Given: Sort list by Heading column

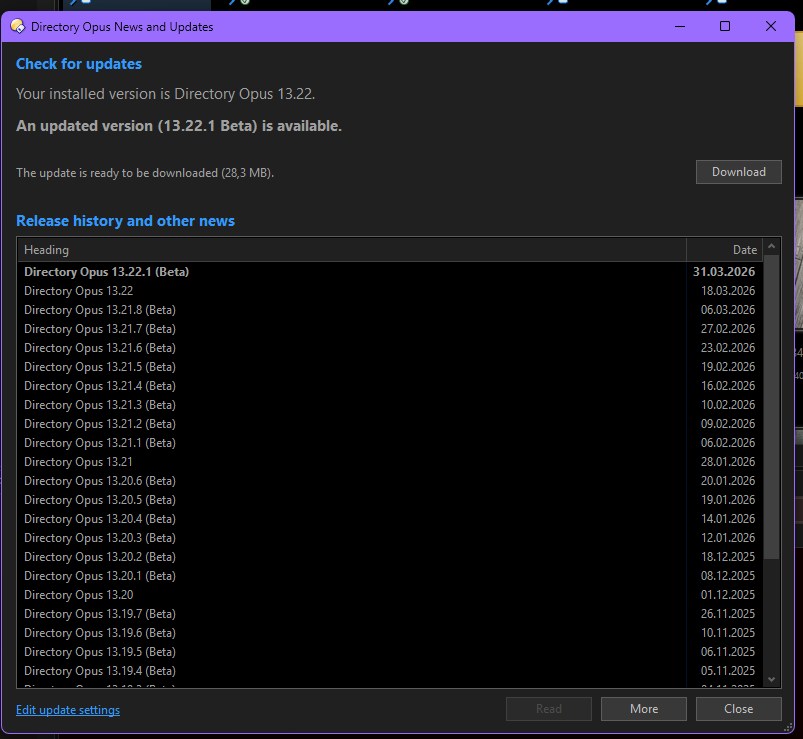Looking at the screenshot, I should tap(350, 250).
